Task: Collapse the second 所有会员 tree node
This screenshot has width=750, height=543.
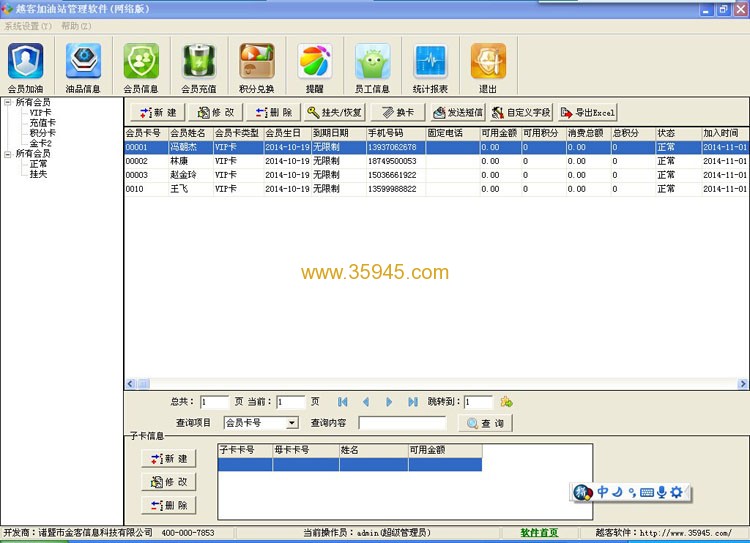Action: point(8,154)
